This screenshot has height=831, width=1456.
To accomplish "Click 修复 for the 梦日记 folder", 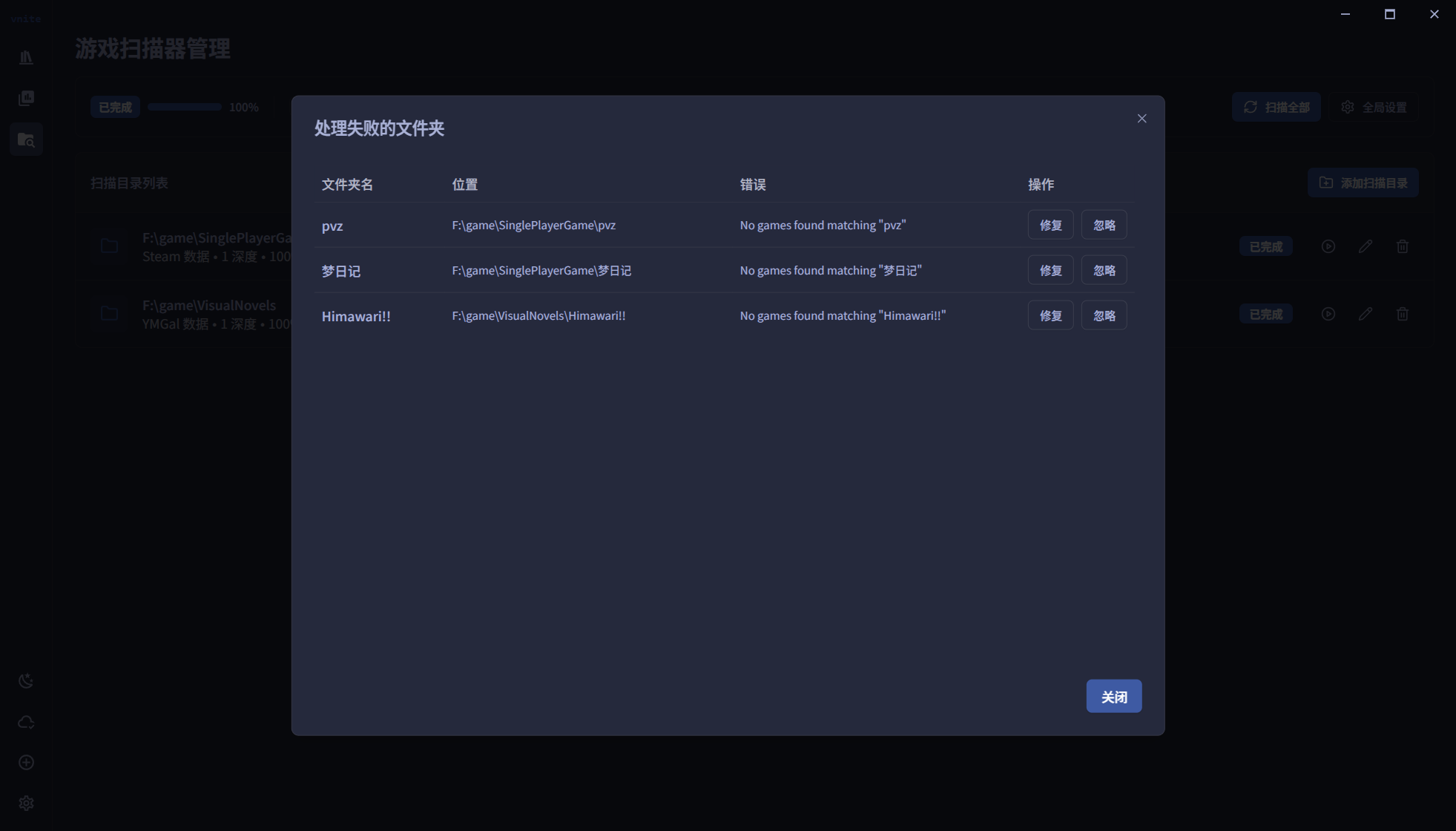I will 1050,270.
